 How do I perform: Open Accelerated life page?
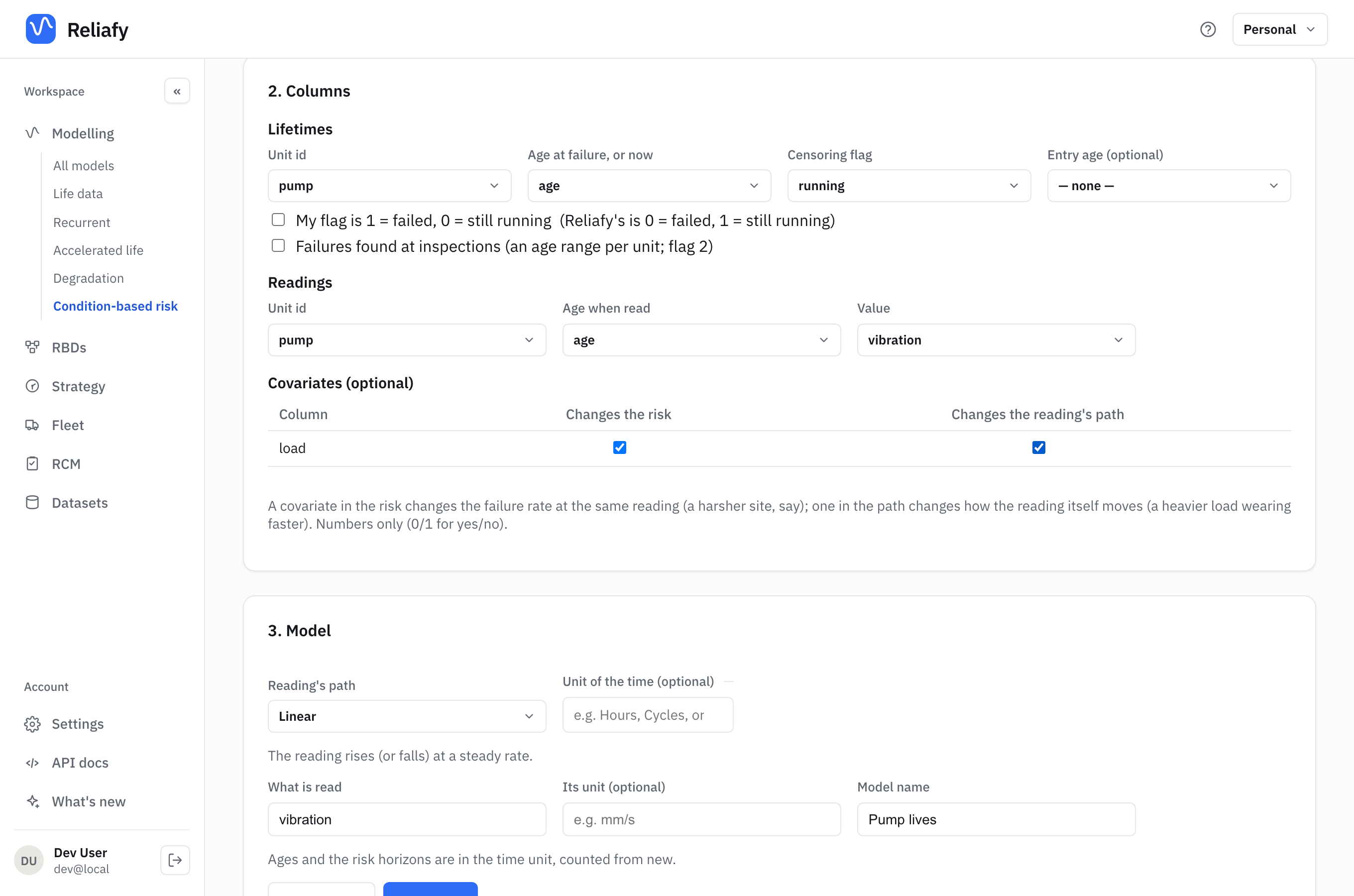click(x=98, y=250)
